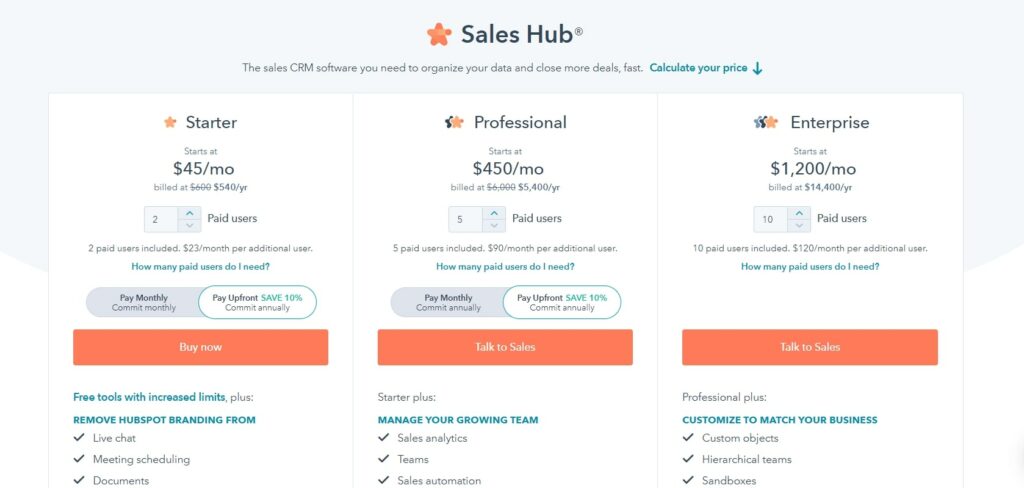The width and height of the screenshot is (1024, 488).
Task: Click Talk to Sales under Professional
Action: click(505, 347)
